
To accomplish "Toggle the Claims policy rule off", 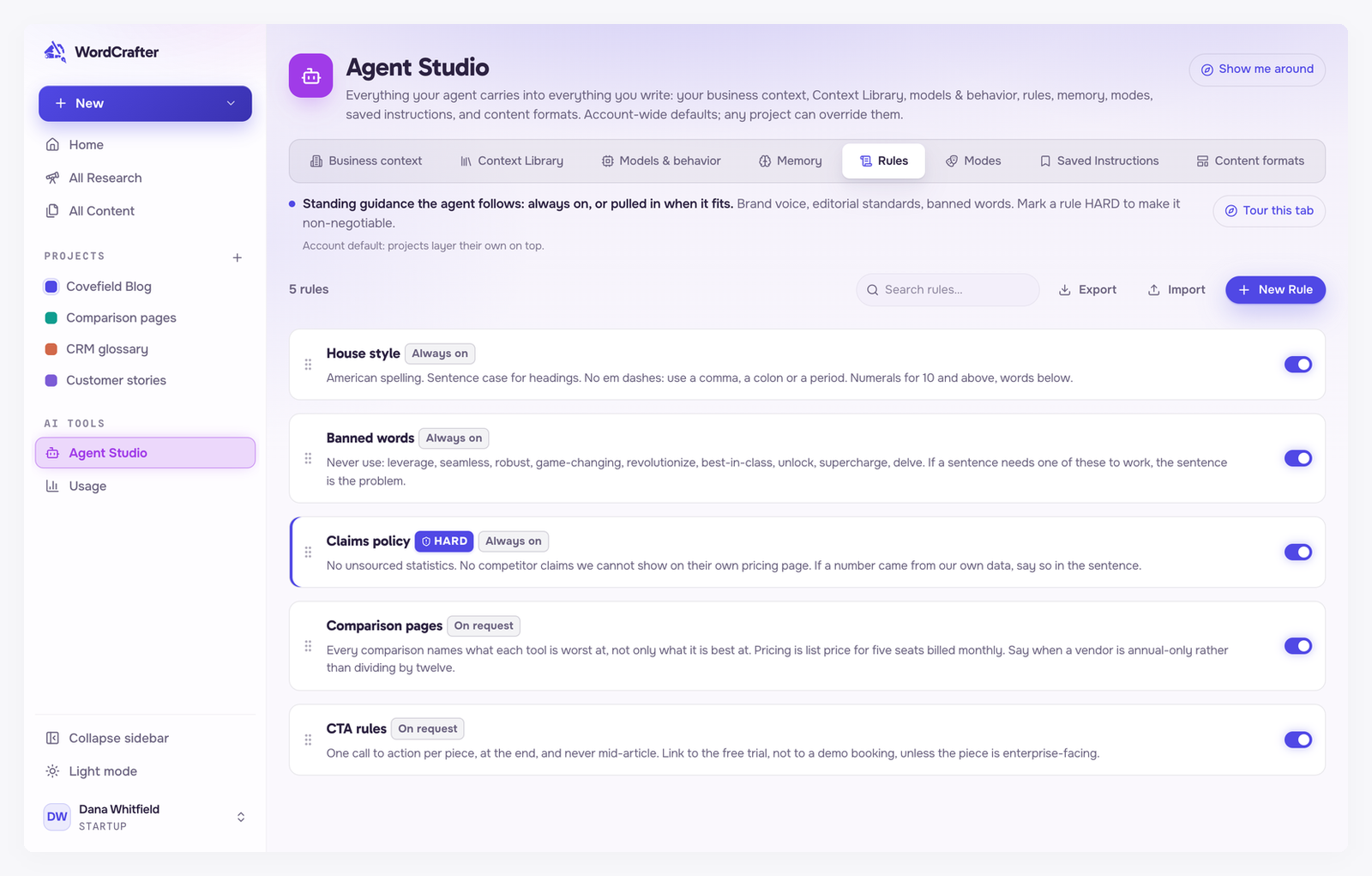I will (1297, 552).
